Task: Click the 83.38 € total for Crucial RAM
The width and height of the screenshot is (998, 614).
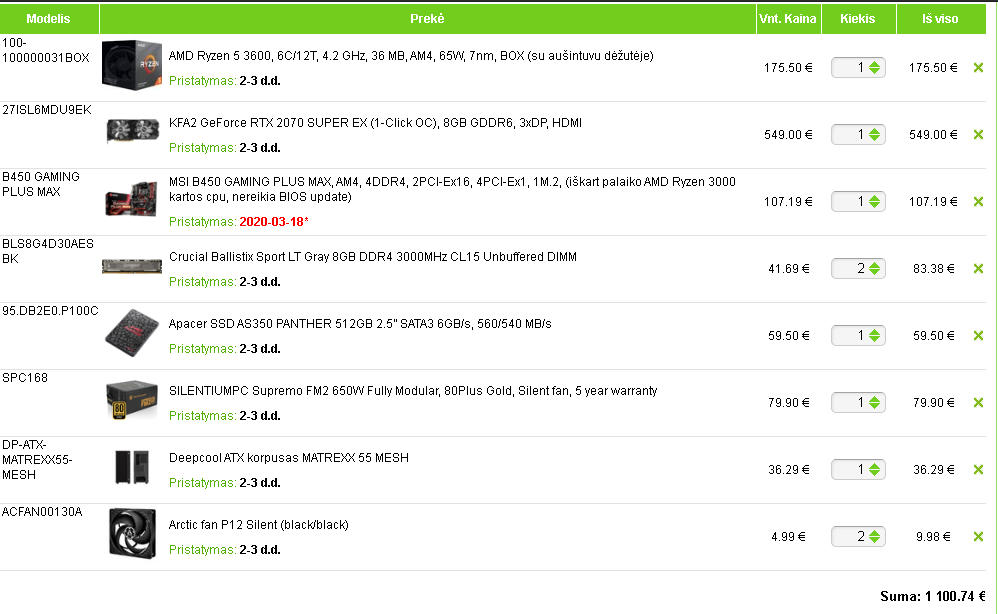Action: (934, 269)
